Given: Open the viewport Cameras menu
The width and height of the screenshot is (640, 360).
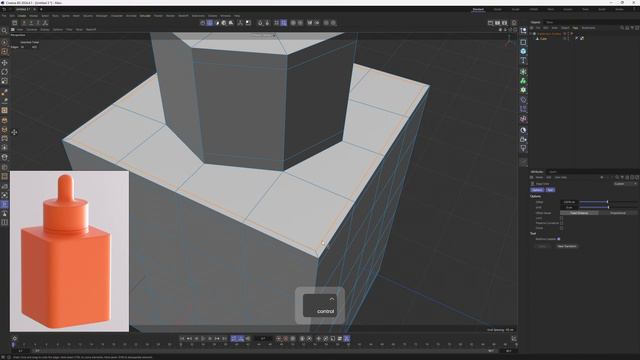Looking at the screenshot, I should click(31, 29).
